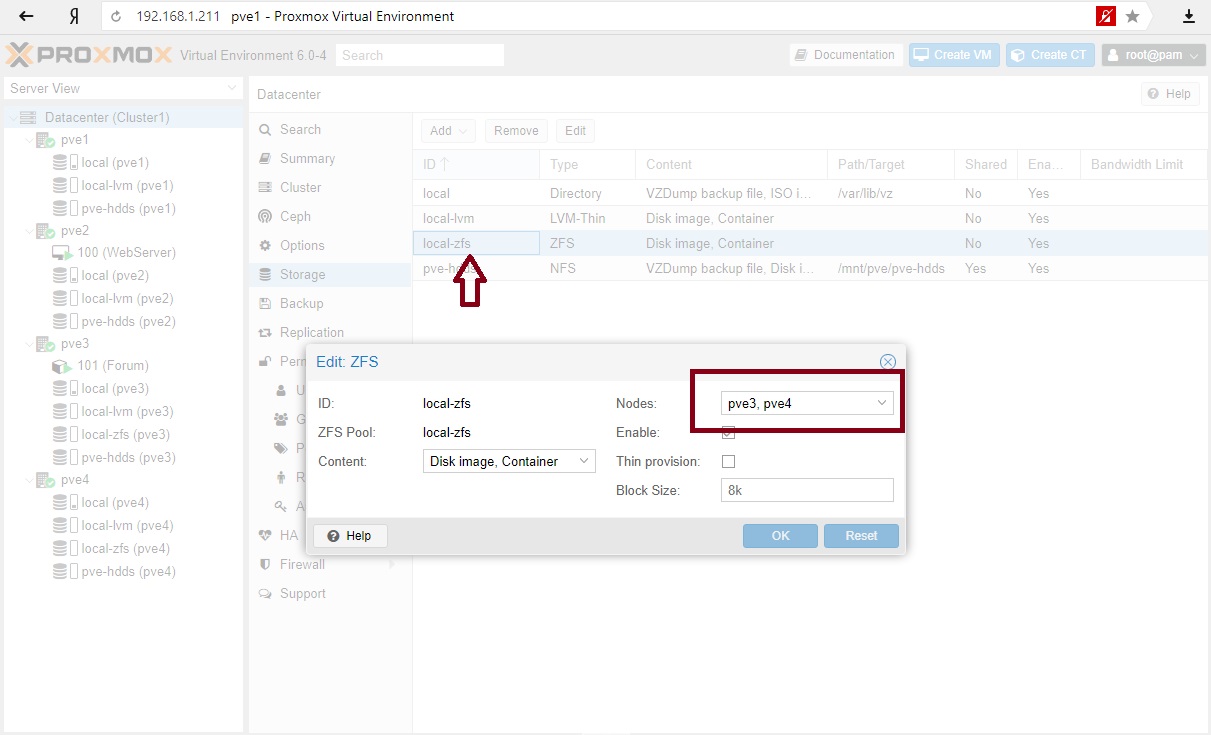Viewport: 1211px width, 735px height.
Task: Reload the page with the refresh icon
Action: coord(116,16)
